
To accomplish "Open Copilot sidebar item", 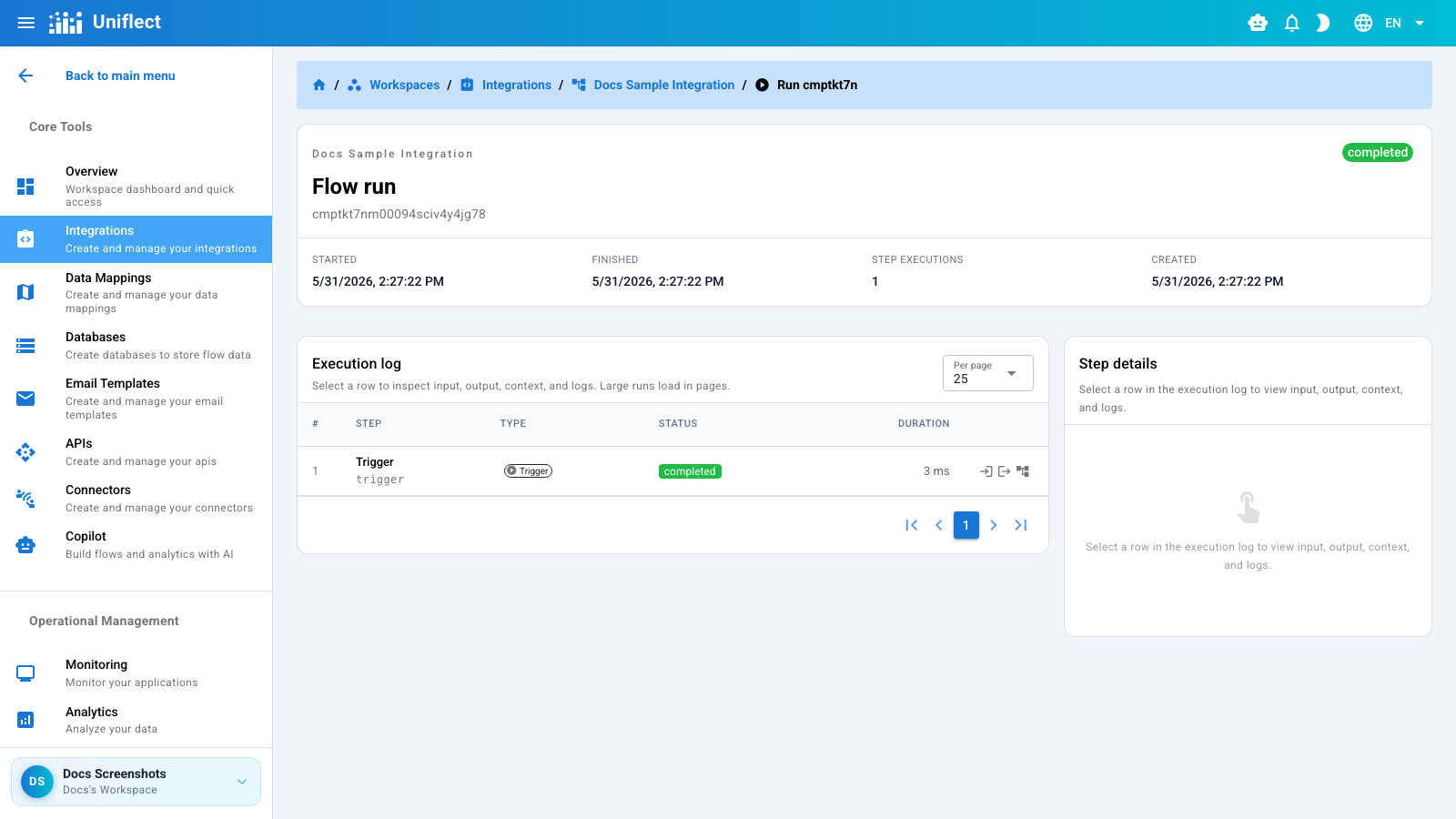I will click(x=136, y=545).
